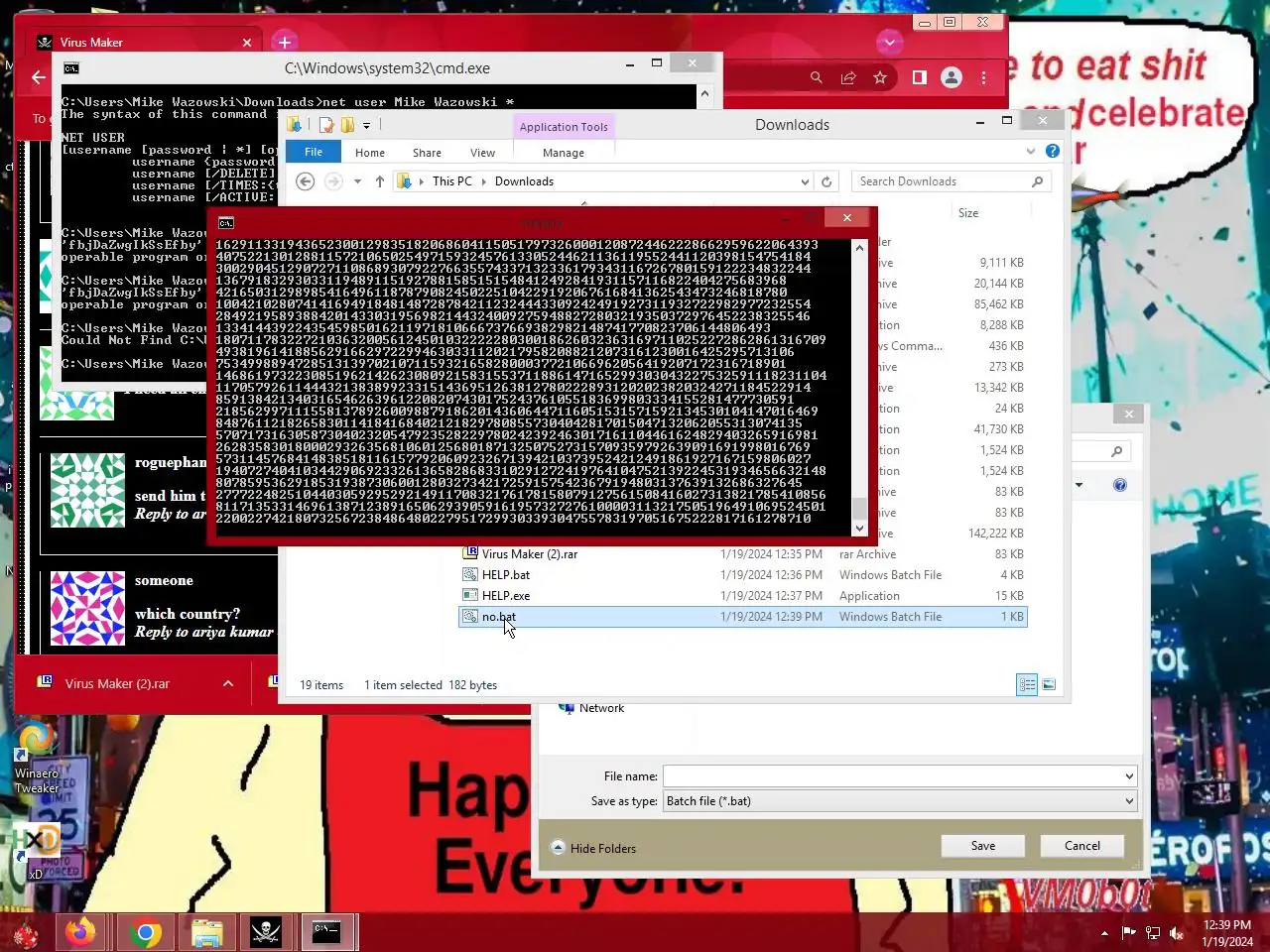Click scroll down arrow in red console window
1270x952 pixels.
click(859, 529)
